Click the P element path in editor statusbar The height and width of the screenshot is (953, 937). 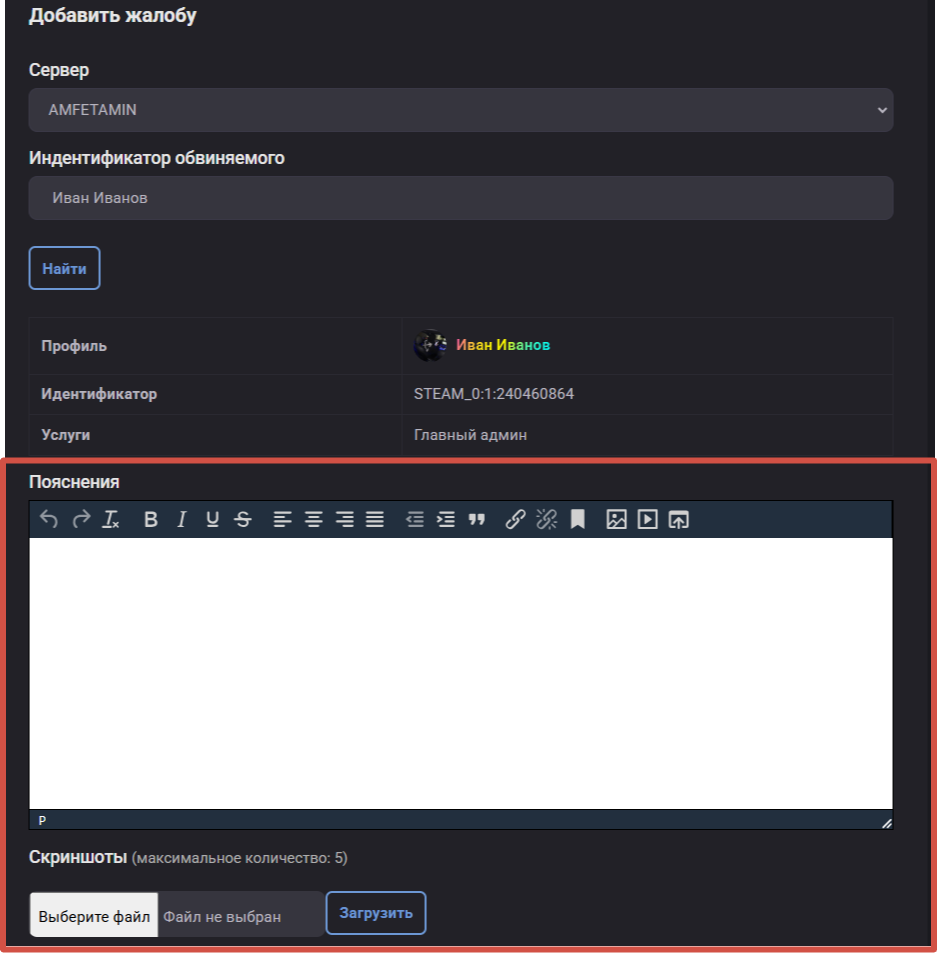(42, 821)
